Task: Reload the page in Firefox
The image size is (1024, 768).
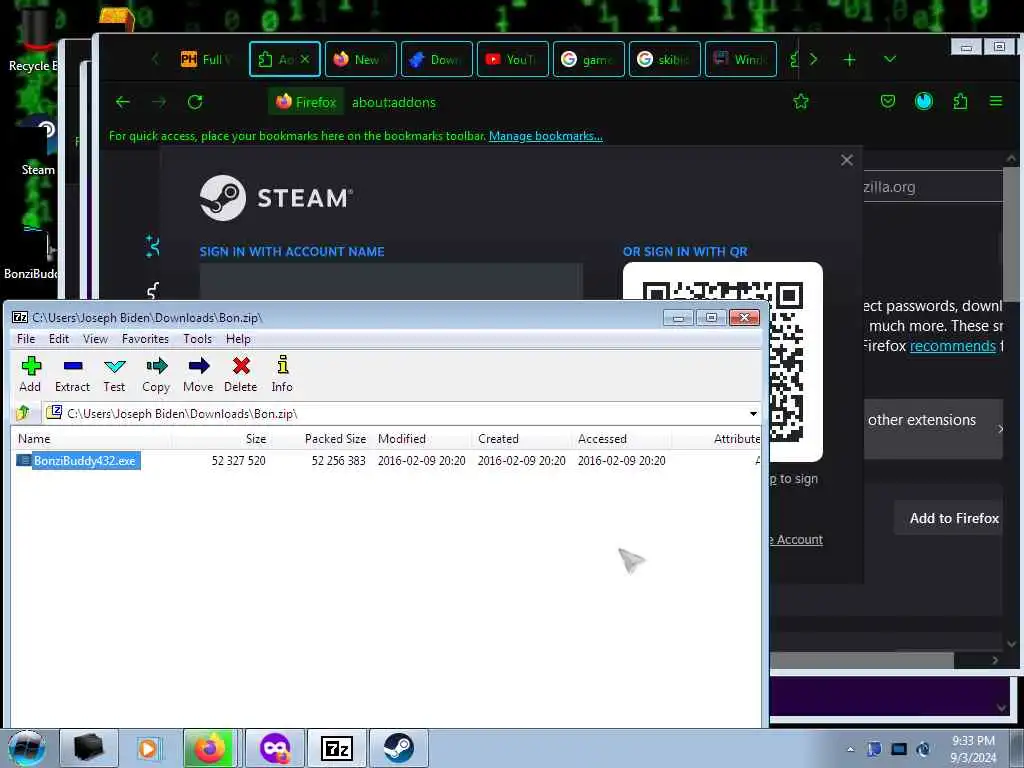Action: coord(195,102)
